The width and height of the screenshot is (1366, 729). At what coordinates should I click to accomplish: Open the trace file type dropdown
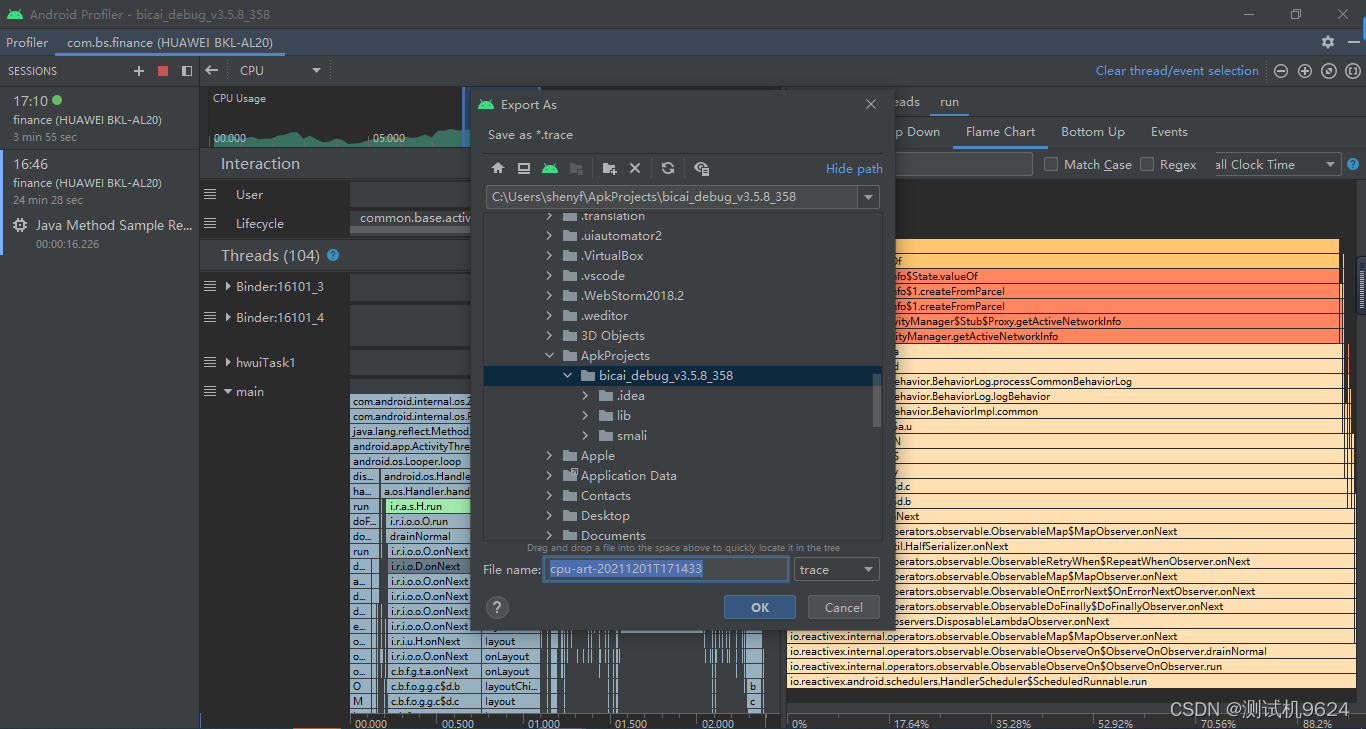pyautogui.click(x=837, y=569)
